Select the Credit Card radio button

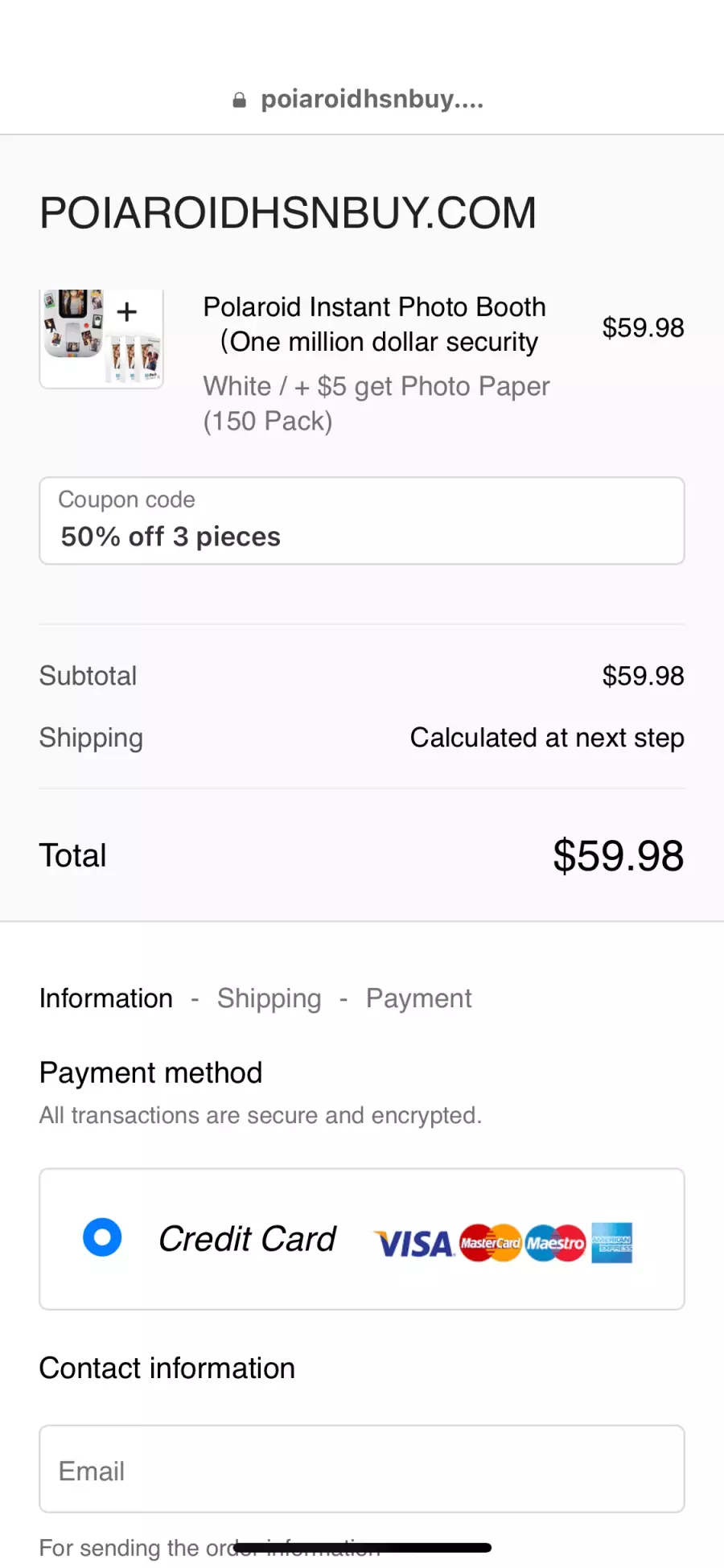102,1237
